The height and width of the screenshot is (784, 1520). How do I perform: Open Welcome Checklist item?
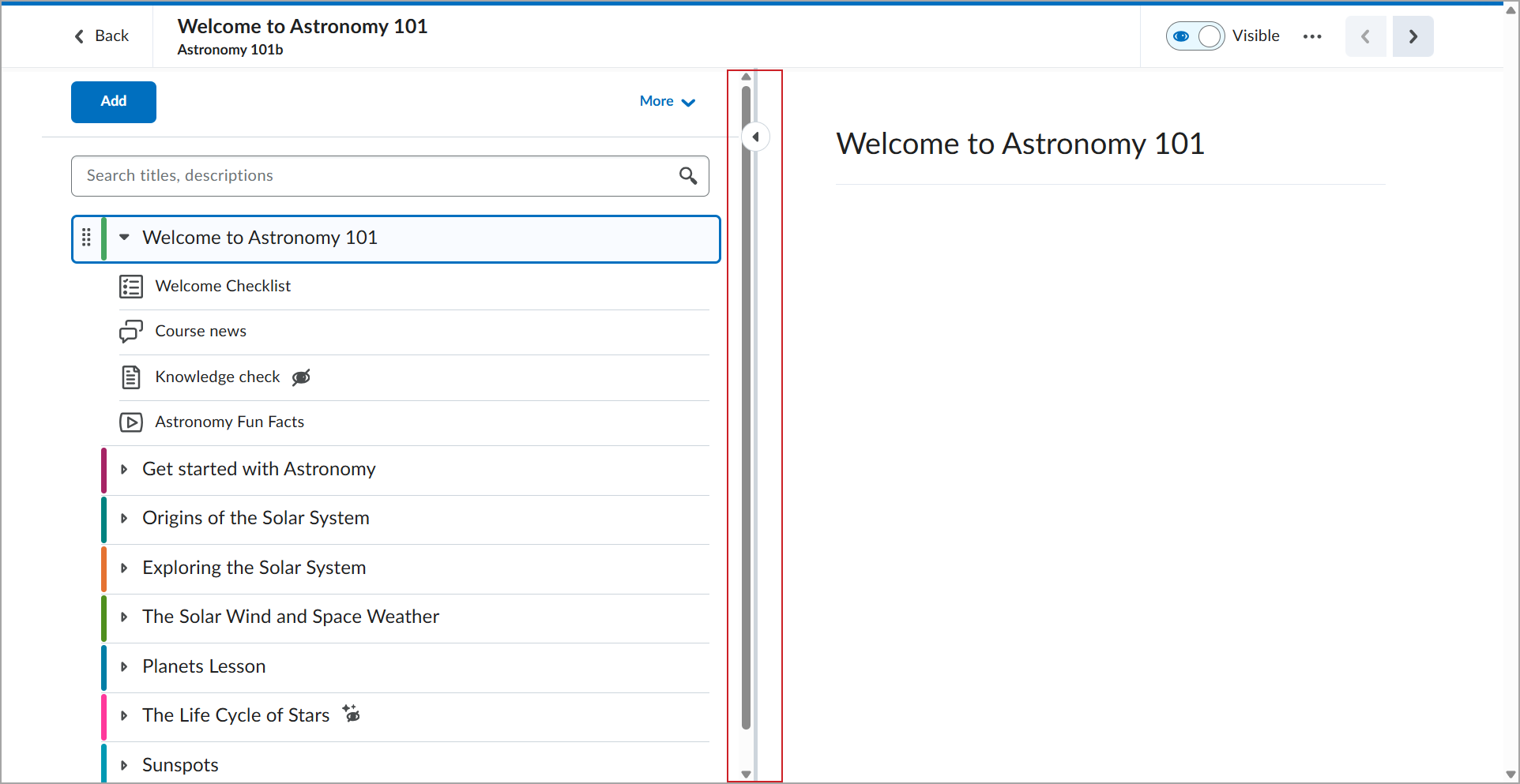[223, 287]
